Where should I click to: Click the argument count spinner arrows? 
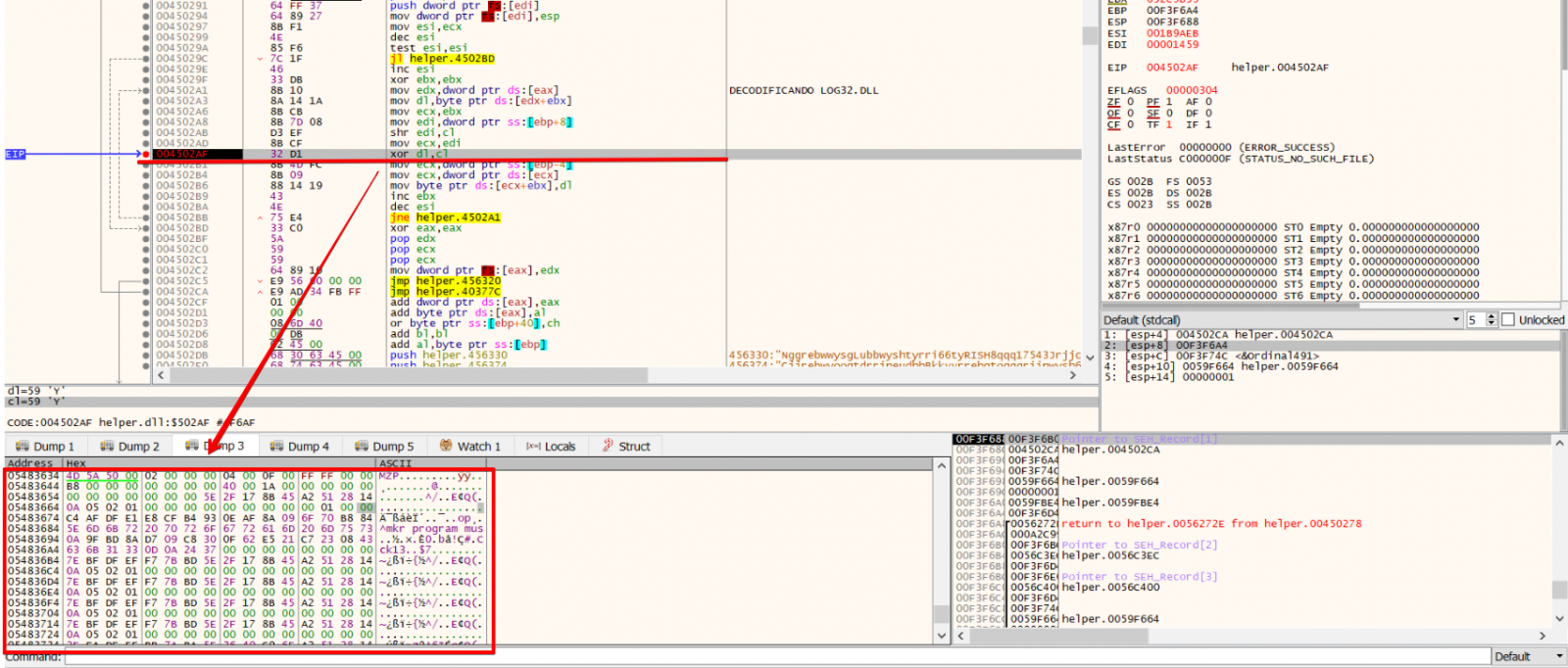(1492, 320)
